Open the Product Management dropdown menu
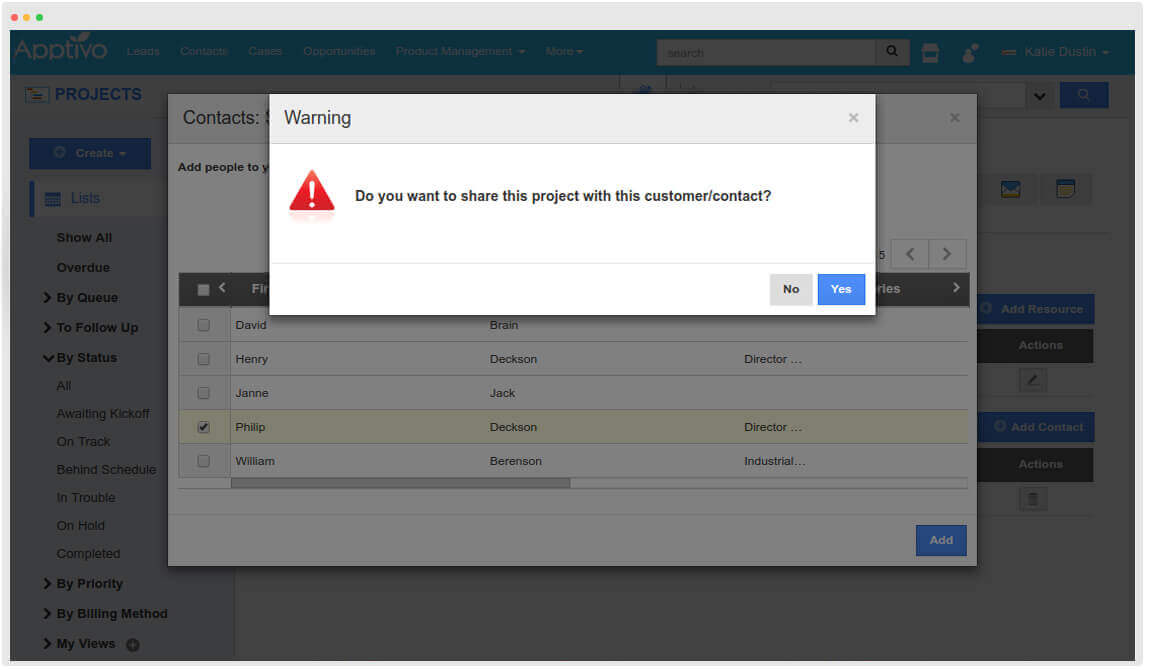 click(x=460, y=52)
